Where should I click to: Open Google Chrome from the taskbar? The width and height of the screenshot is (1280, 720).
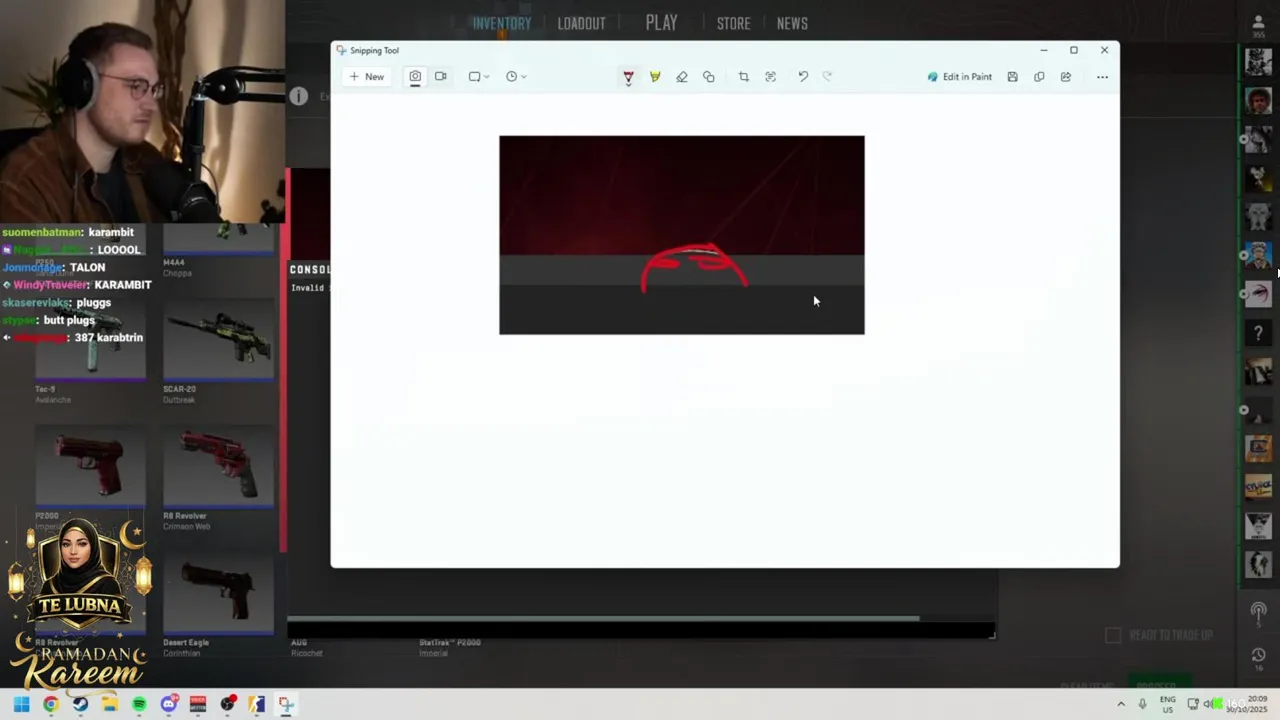(51, 704)
